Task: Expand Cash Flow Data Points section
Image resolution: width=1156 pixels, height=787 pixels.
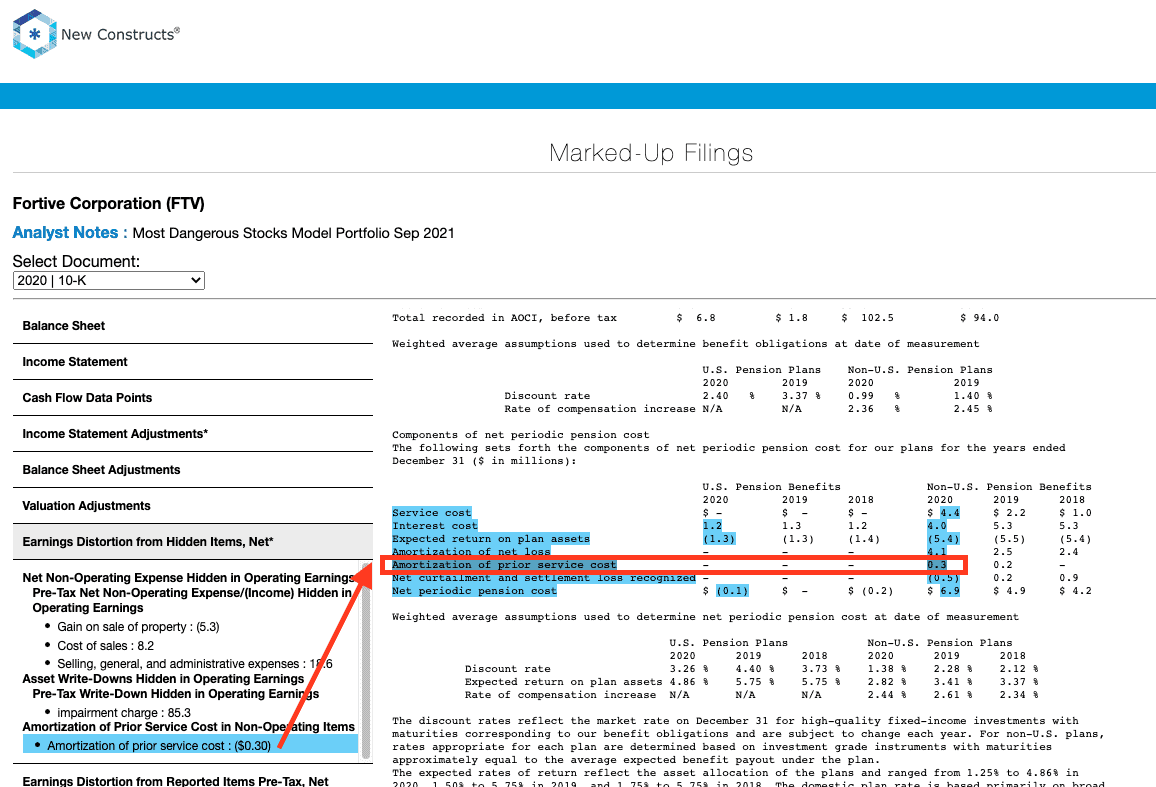Action: tap(192, 398)
